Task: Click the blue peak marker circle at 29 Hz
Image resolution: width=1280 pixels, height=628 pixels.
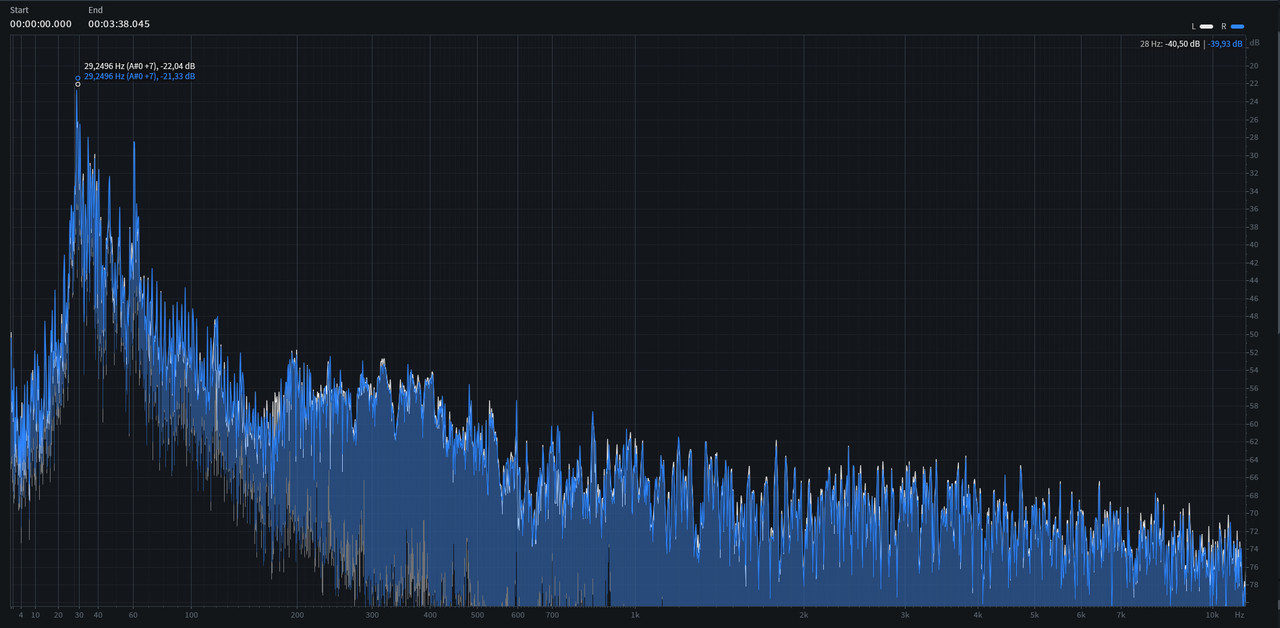Action: pos(78,78)
